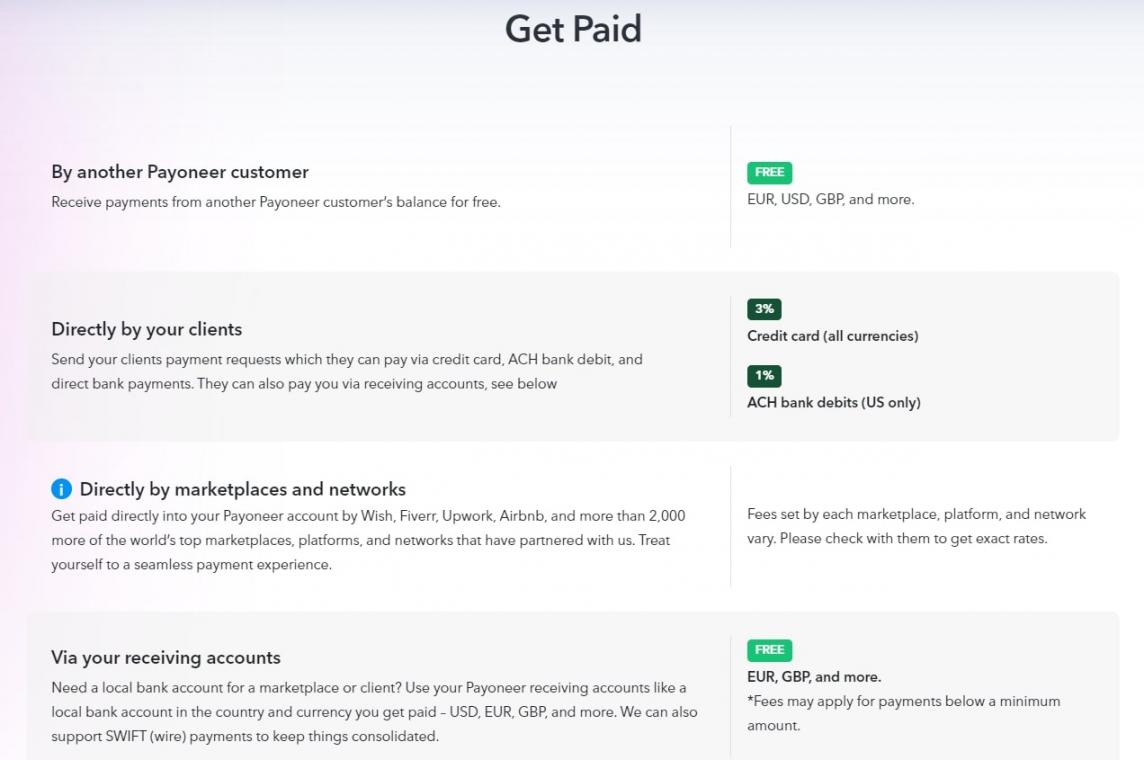The height and width of the screenshot is (760, 1144).
Task: Click the Via your receiving accounts heading
Action: click(x=166, y=657)
